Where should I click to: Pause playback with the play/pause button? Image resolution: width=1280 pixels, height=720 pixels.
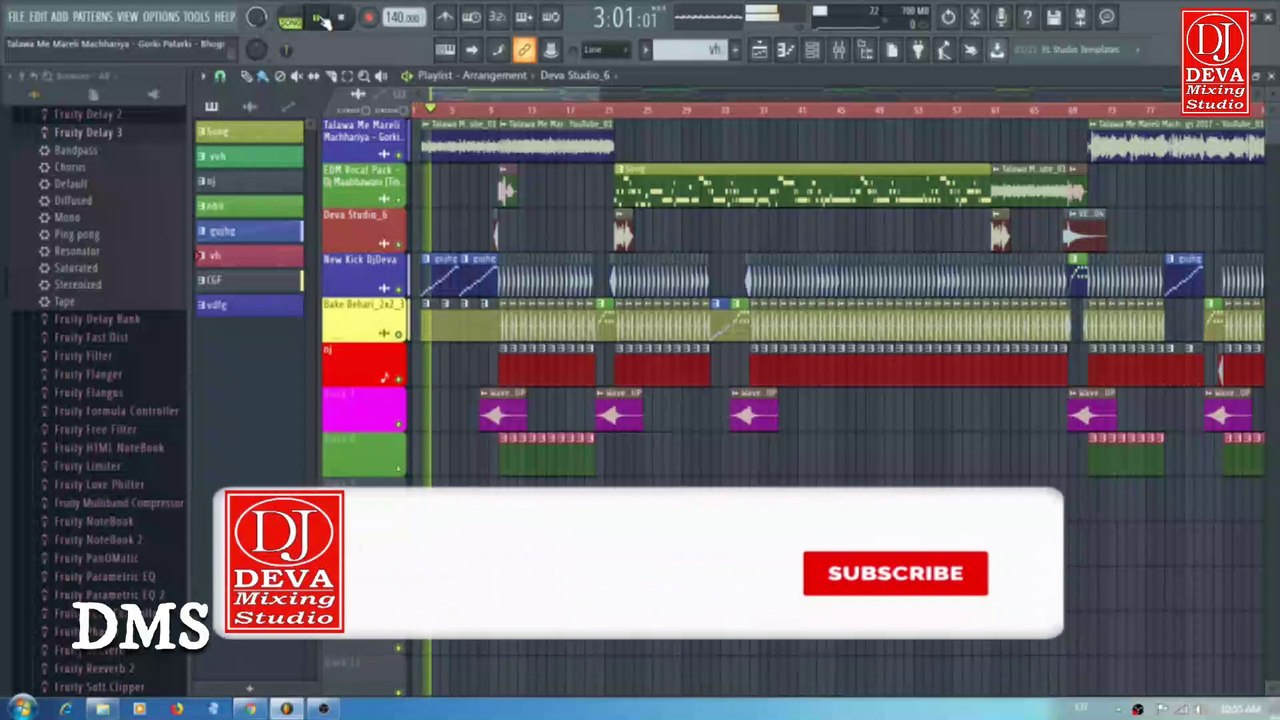(x=318, y=18)
